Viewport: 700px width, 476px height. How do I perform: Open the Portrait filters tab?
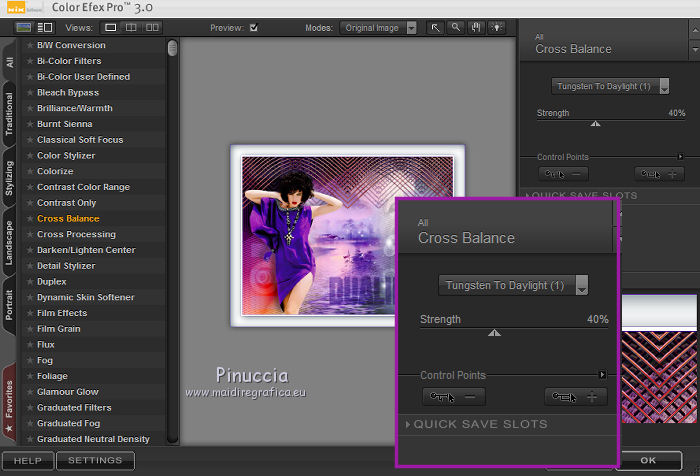tap(9, 305)
